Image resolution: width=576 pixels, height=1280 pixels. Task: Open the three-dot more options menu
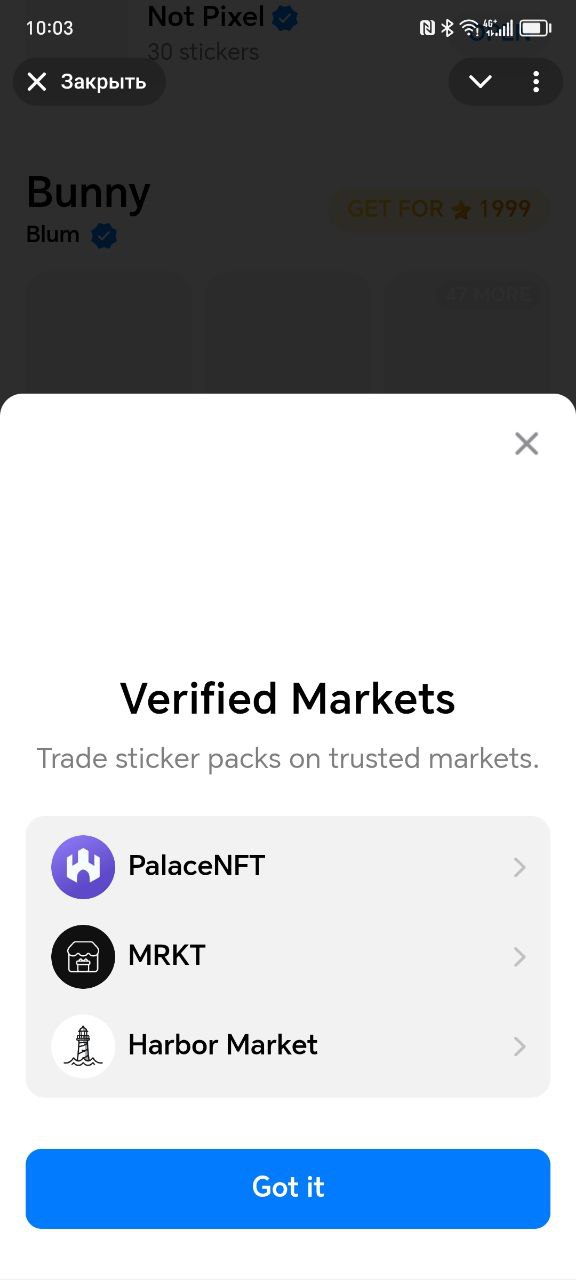pyautogui.click(x=536, y=82)
